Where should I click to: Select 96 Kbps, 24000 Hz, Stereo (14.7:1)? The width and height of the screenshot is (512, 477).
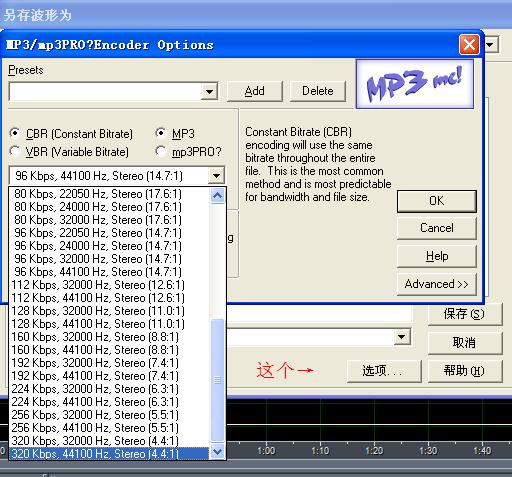click(x=109, y=246)
